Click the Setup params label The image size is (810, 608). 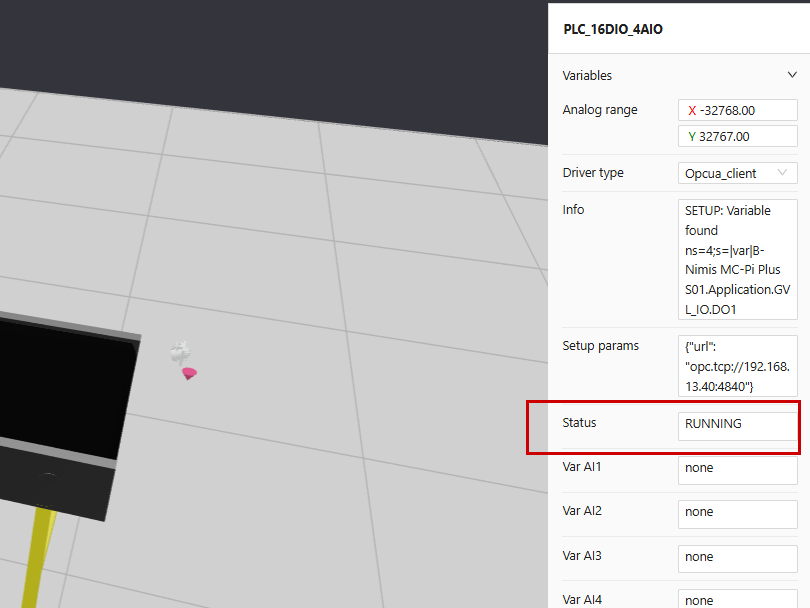(x=600, y=346)
